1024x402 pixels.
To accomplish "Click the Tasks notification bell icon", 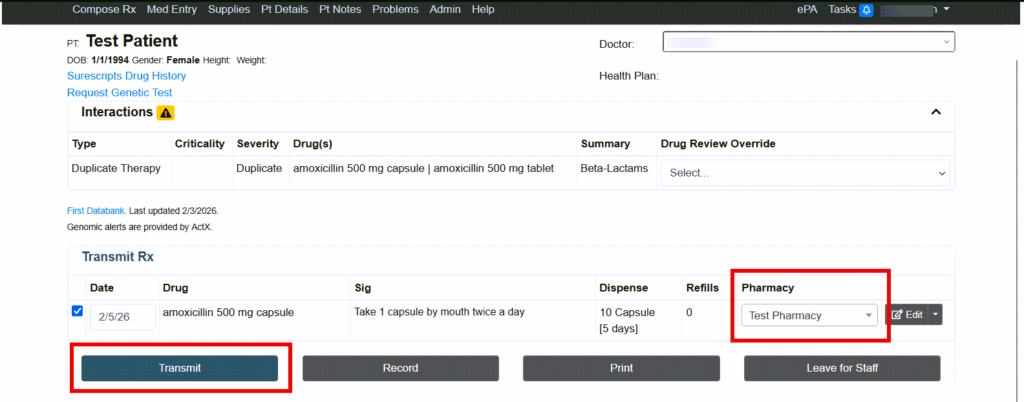I will pos(866,10).
